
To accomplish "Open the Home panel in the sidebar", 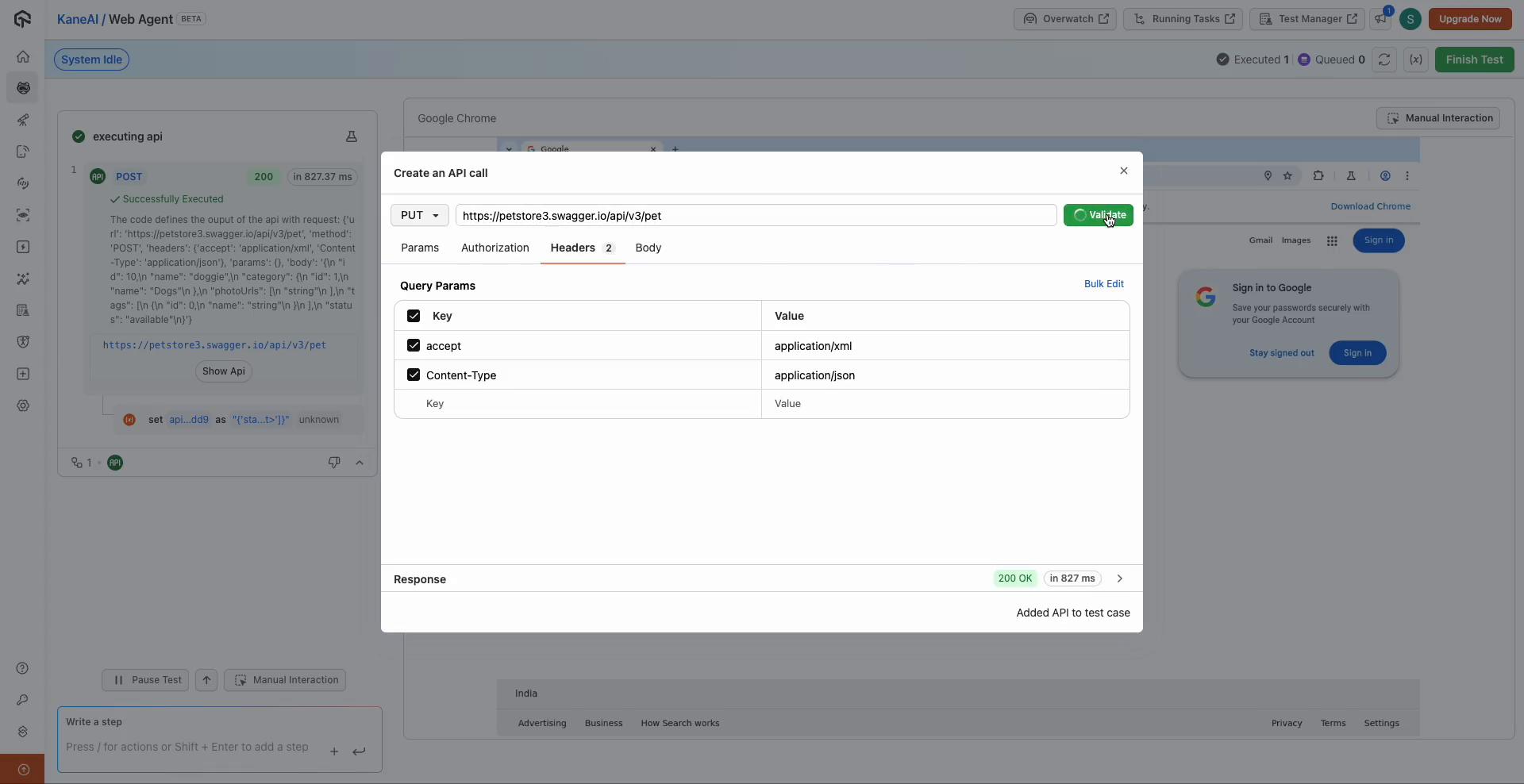I will click(23, 56).
